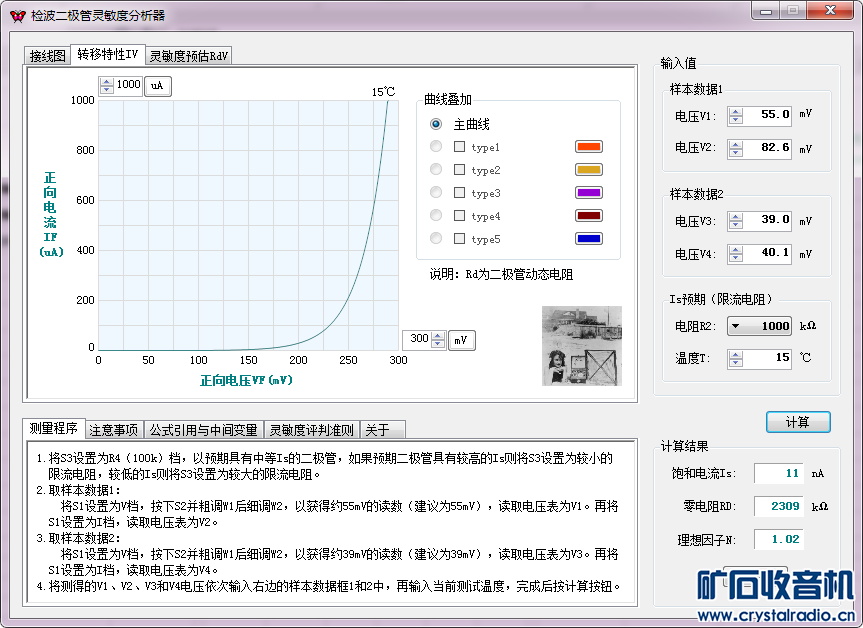
Task: Open the 关于 tab
Action: coord(383,430)
